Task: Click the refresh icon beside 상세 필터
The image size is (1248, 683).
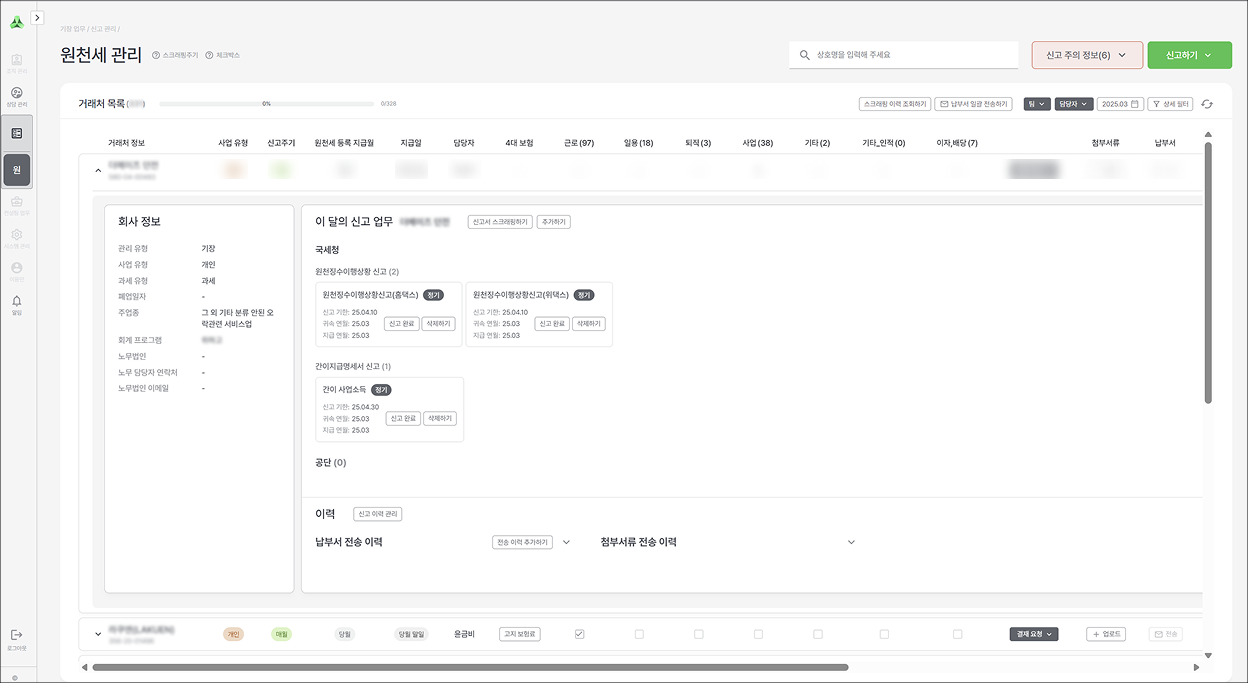Action: [x=1207, y=104]
